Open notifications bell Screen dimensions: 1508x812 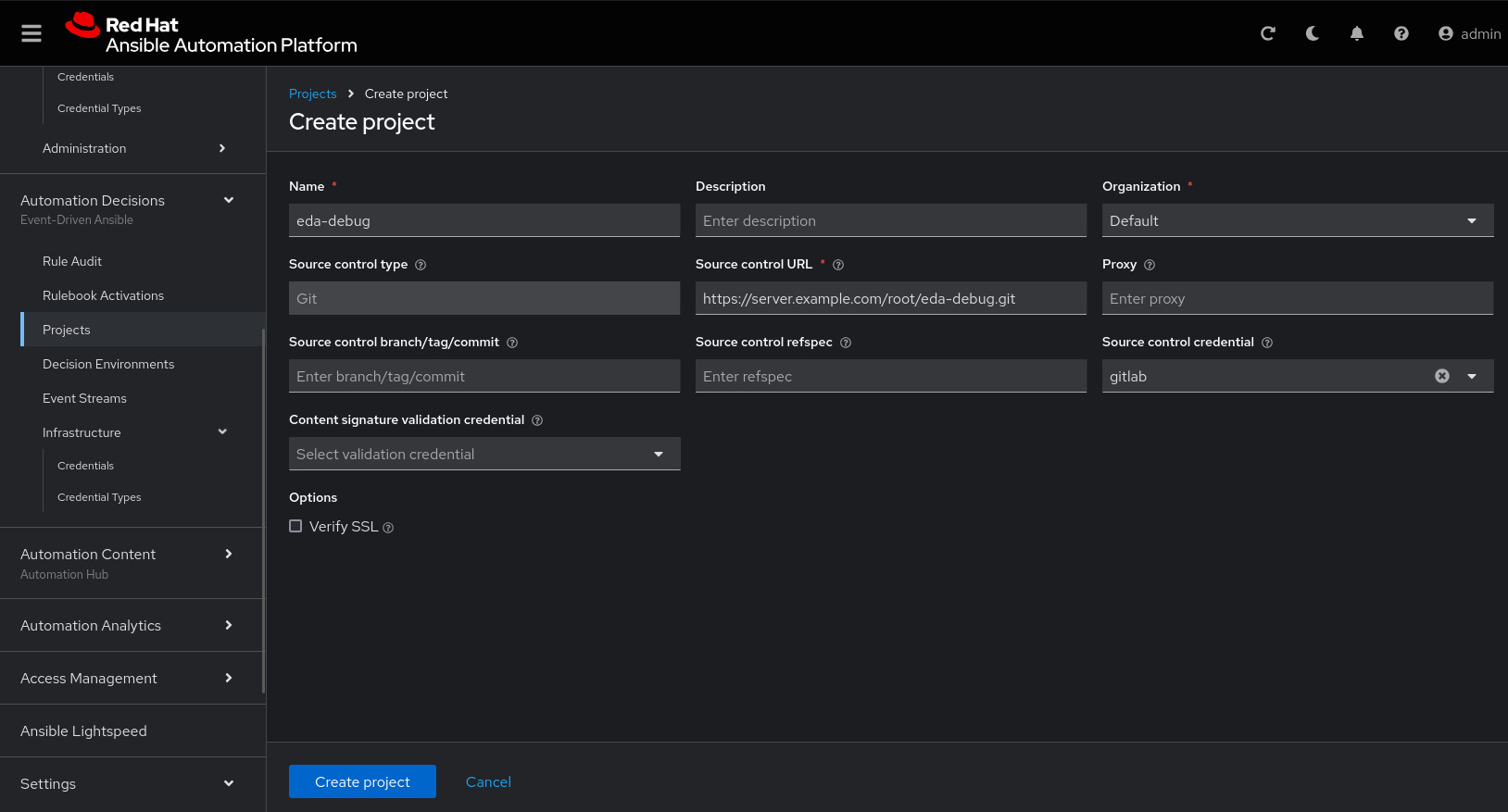1357,33
